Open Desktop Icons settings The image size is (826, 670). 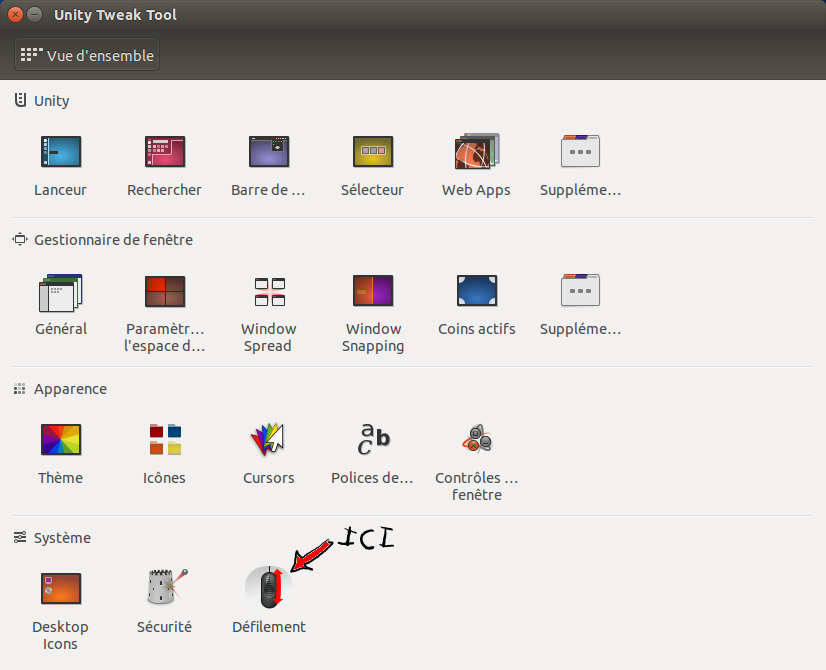click(x=61, y=611)
